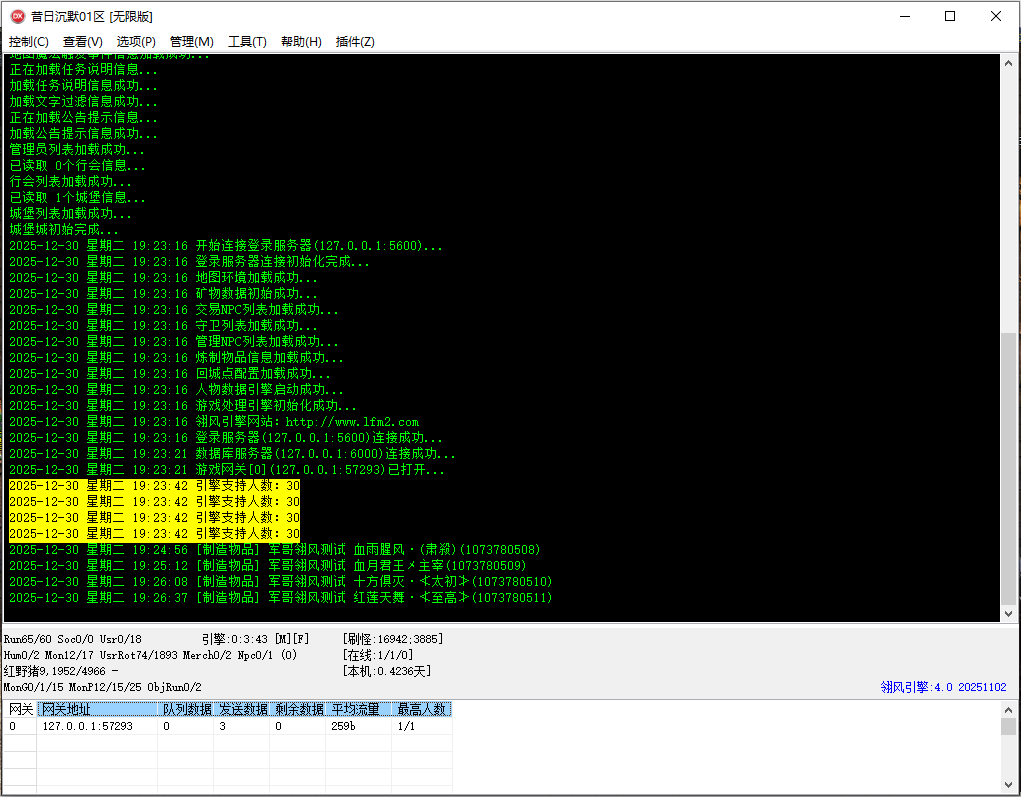Viewport: 1021px width, 797px height.
Task: Open the 查看(V) menu
Action: tap(82, 42)
